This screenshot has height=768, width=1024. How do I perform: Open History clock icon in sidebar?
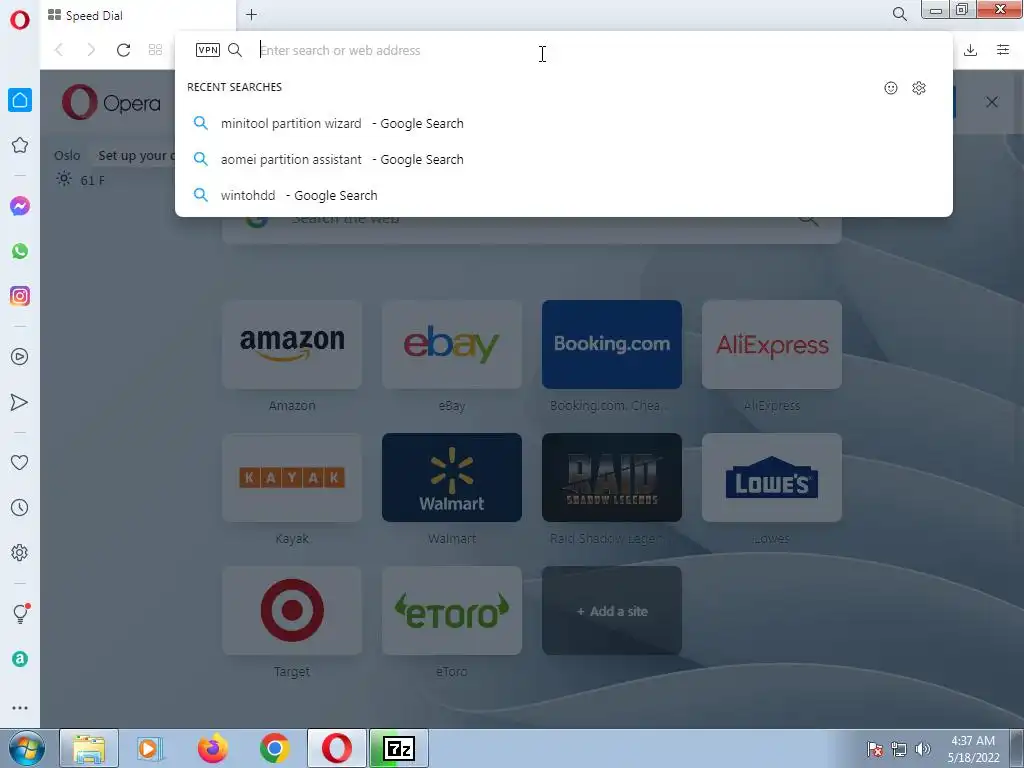pyautogui.click(x=20, y=507)
